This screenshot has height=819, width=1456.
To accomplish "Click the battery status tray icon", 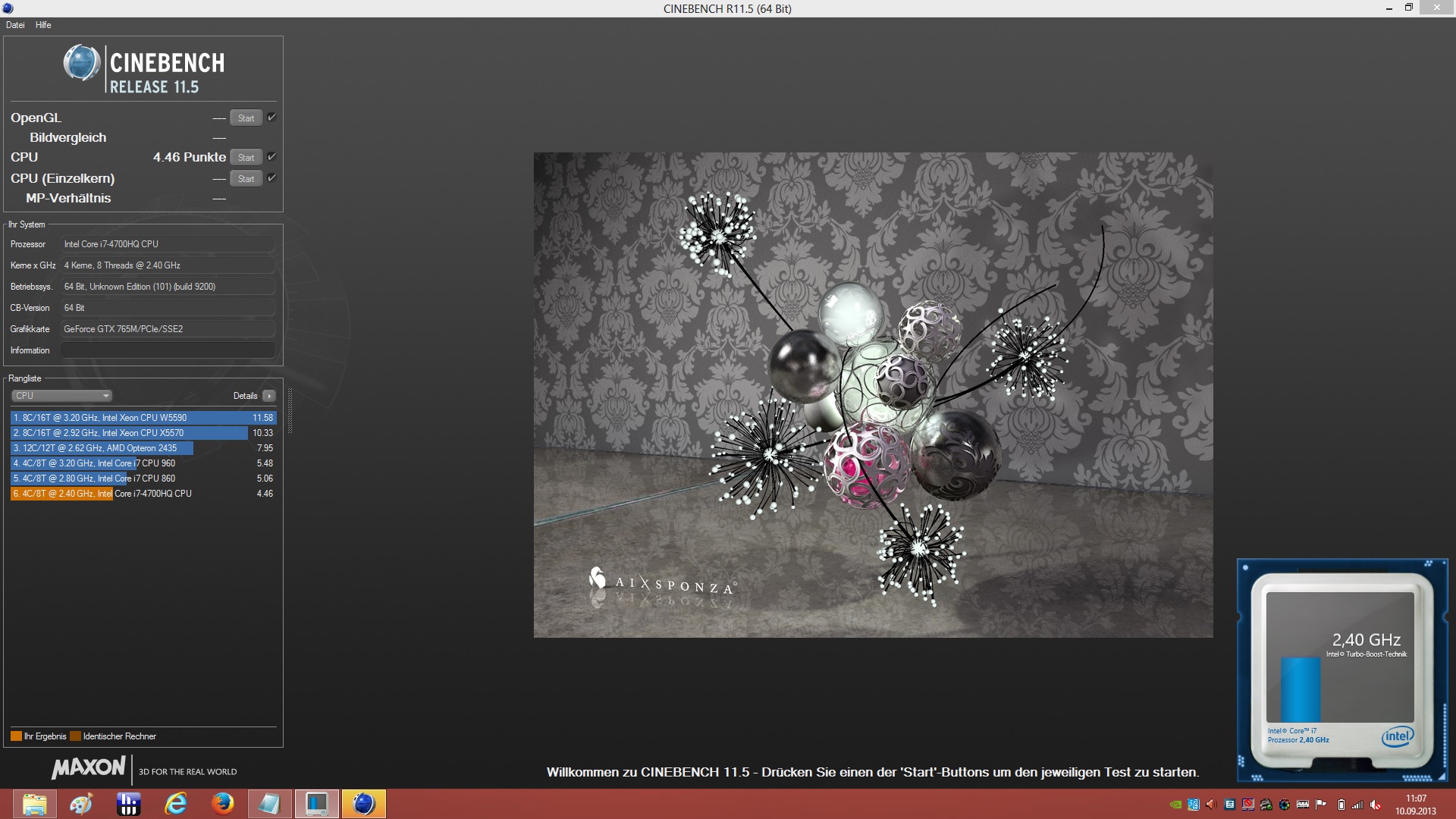I will [1341, 805].
